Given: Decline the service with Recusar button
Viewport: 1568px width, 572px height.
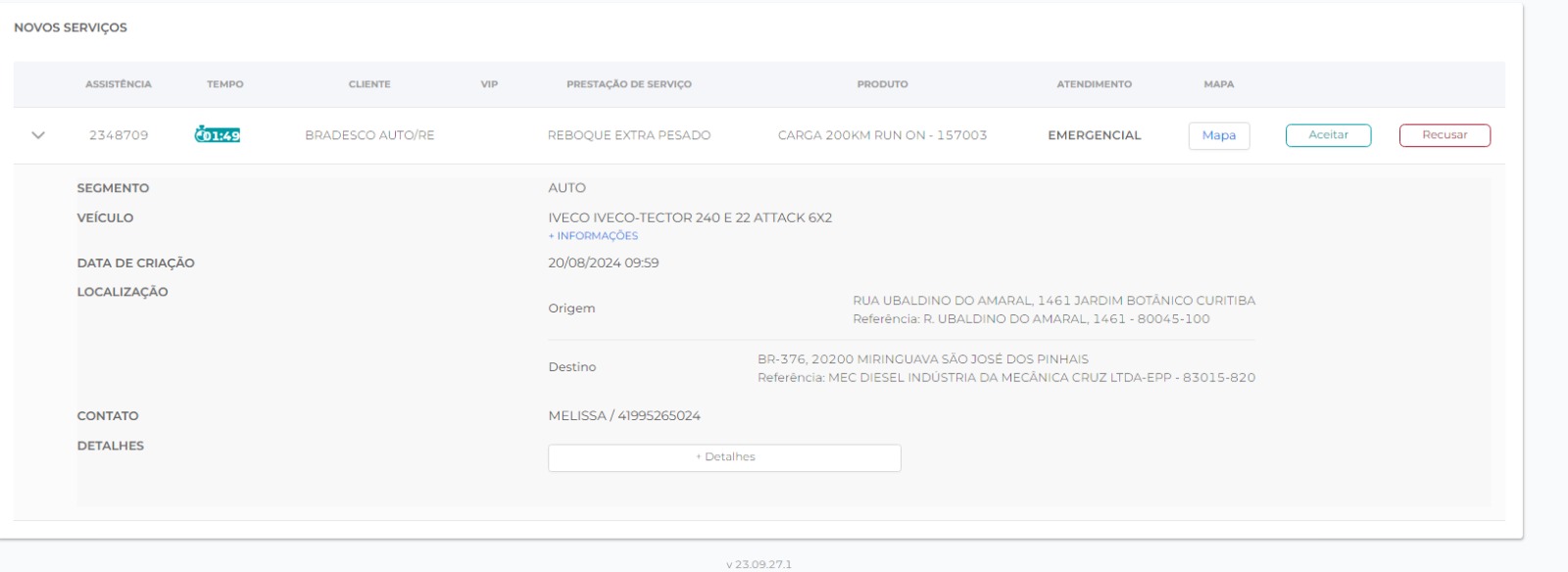Looking at the screenshot, I should point(1445,135).
